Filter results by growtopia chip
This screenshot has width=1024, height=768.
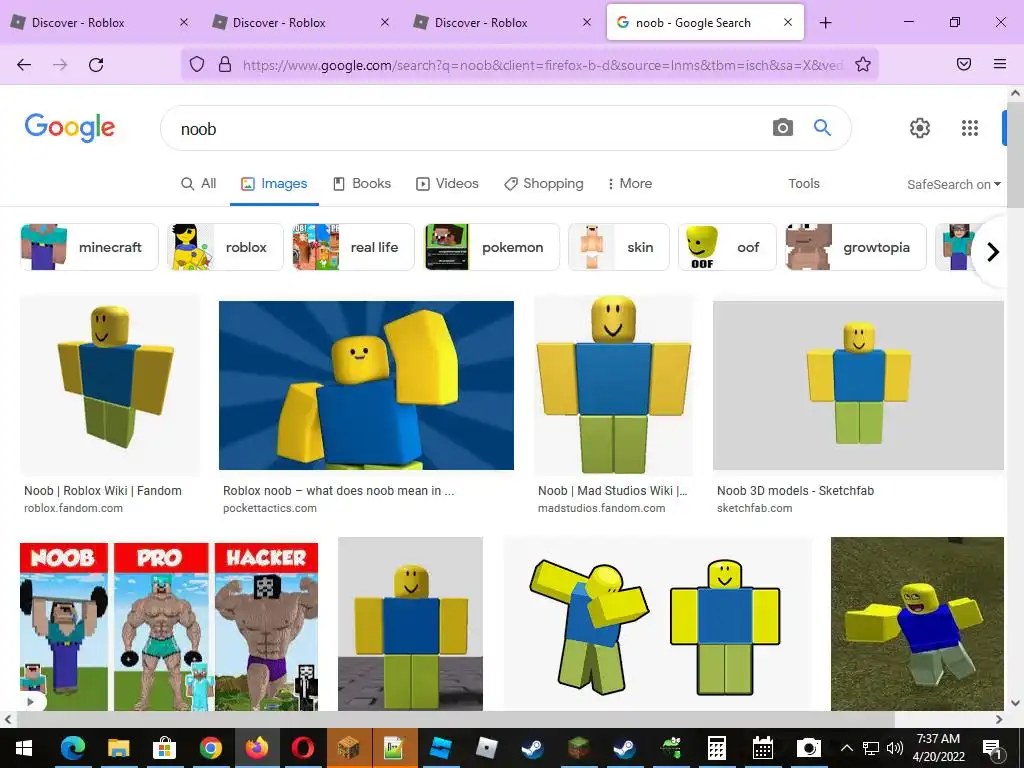(856, 248)
